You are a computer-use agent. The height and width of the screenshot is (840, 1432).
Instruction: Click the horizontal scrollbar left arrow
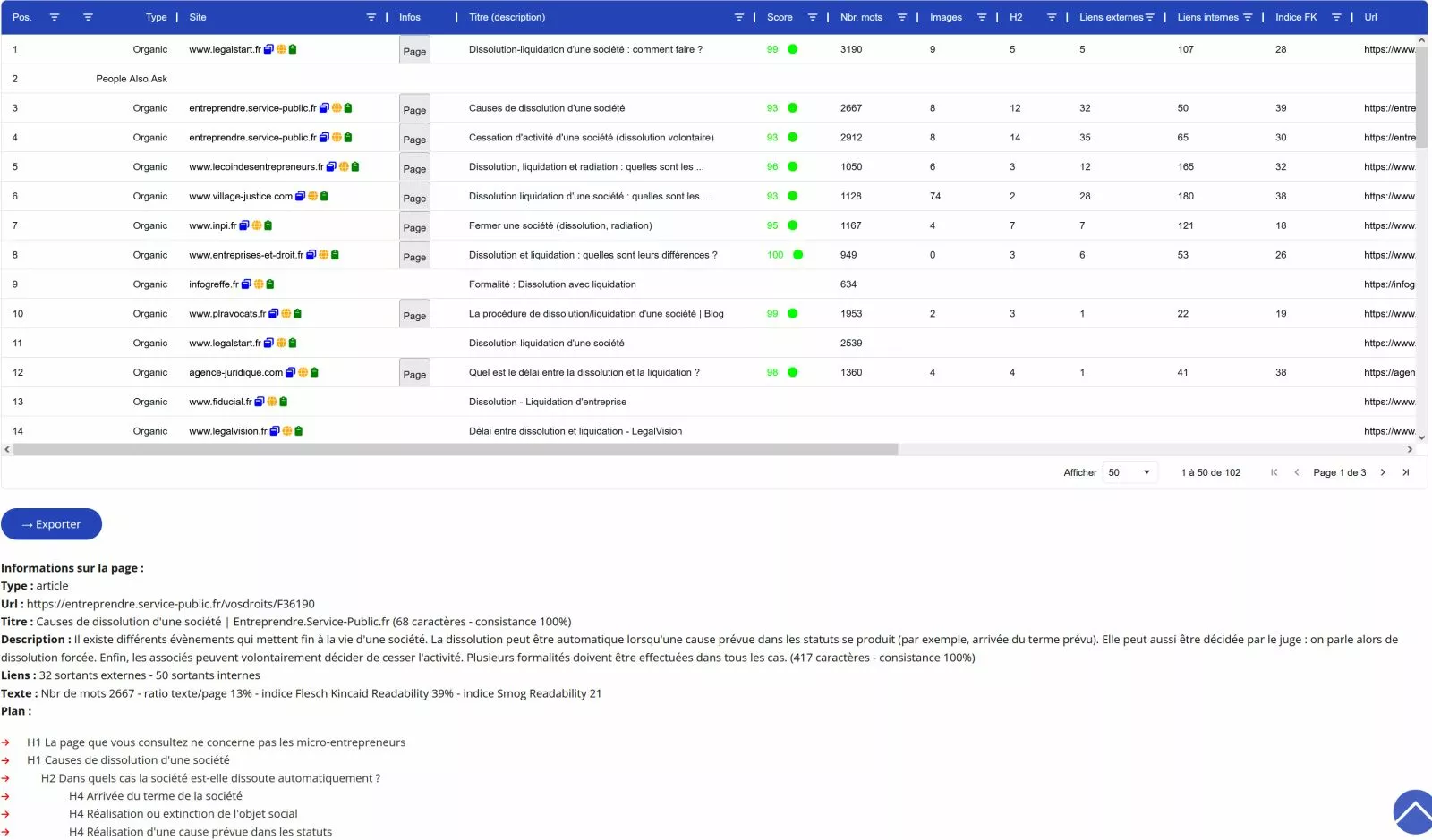pos(7,450)
